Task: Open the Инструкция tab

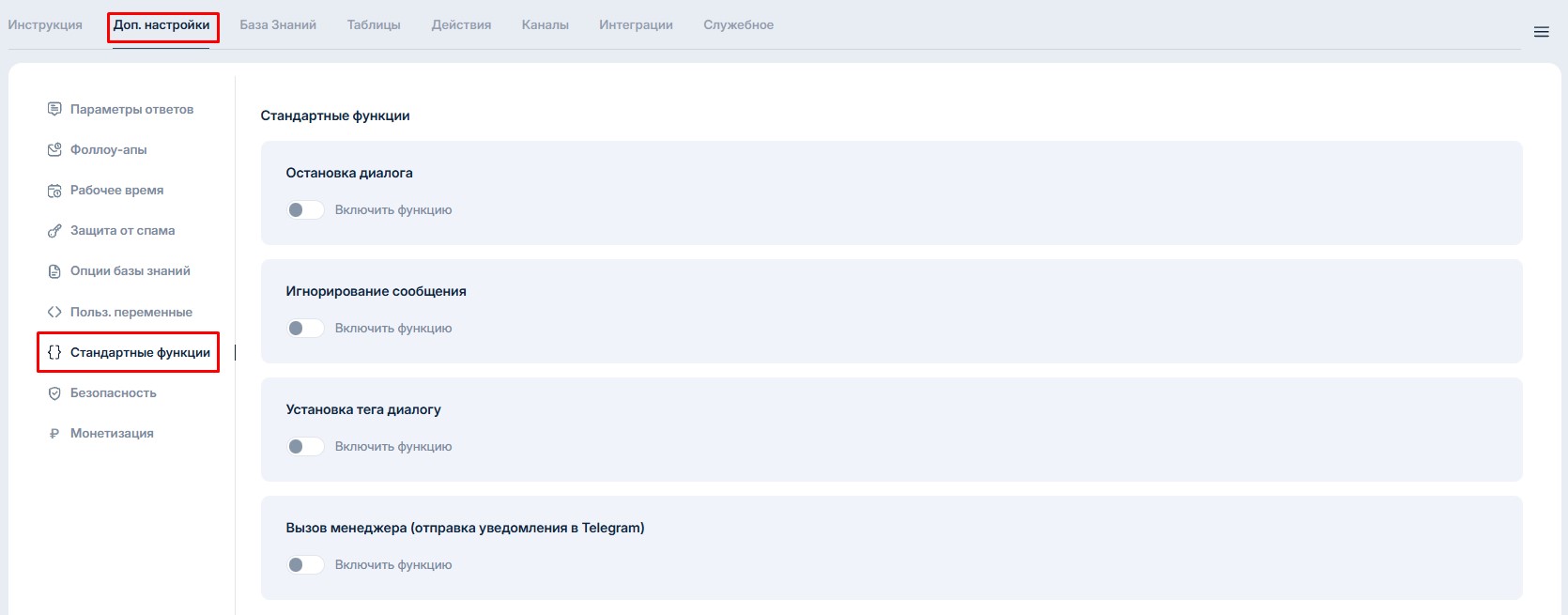Action: coord(45,25)
